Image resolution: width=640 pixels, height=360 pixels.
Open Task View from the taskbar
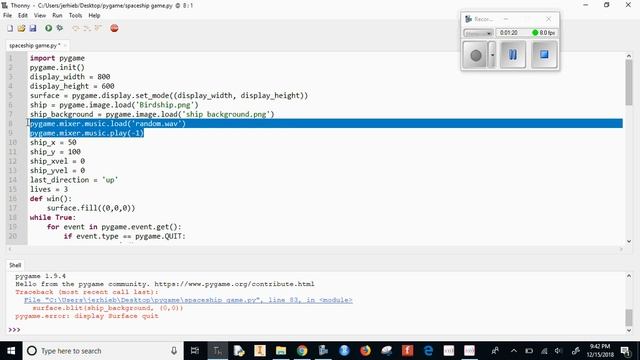point(195,351)
